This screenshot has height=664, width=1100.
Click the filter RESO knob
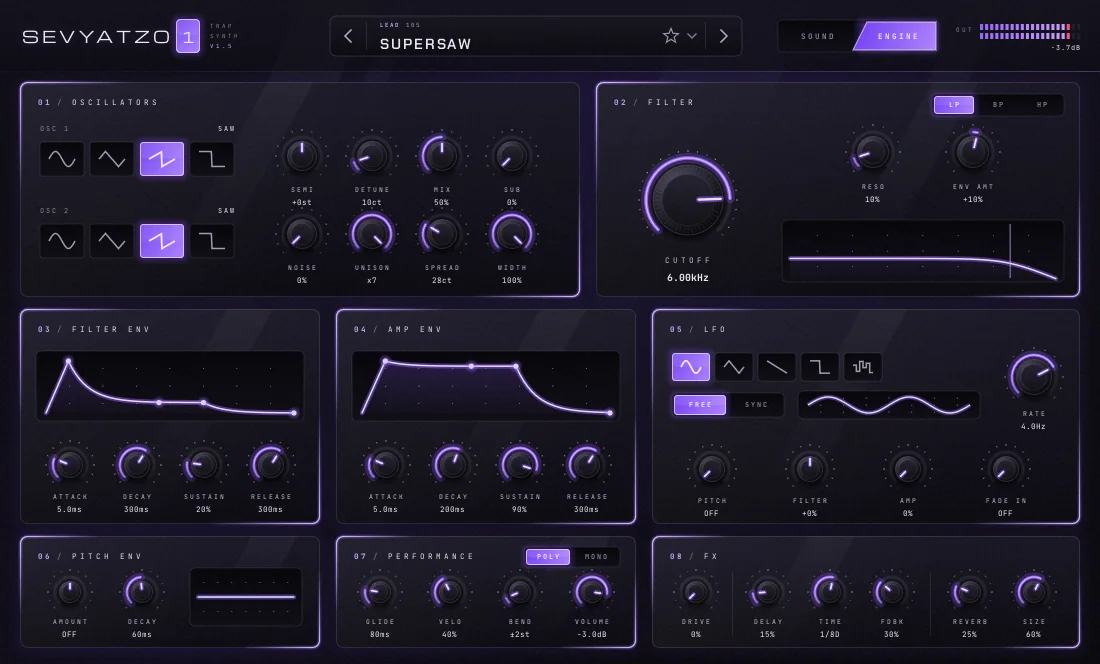click(872, 152)
